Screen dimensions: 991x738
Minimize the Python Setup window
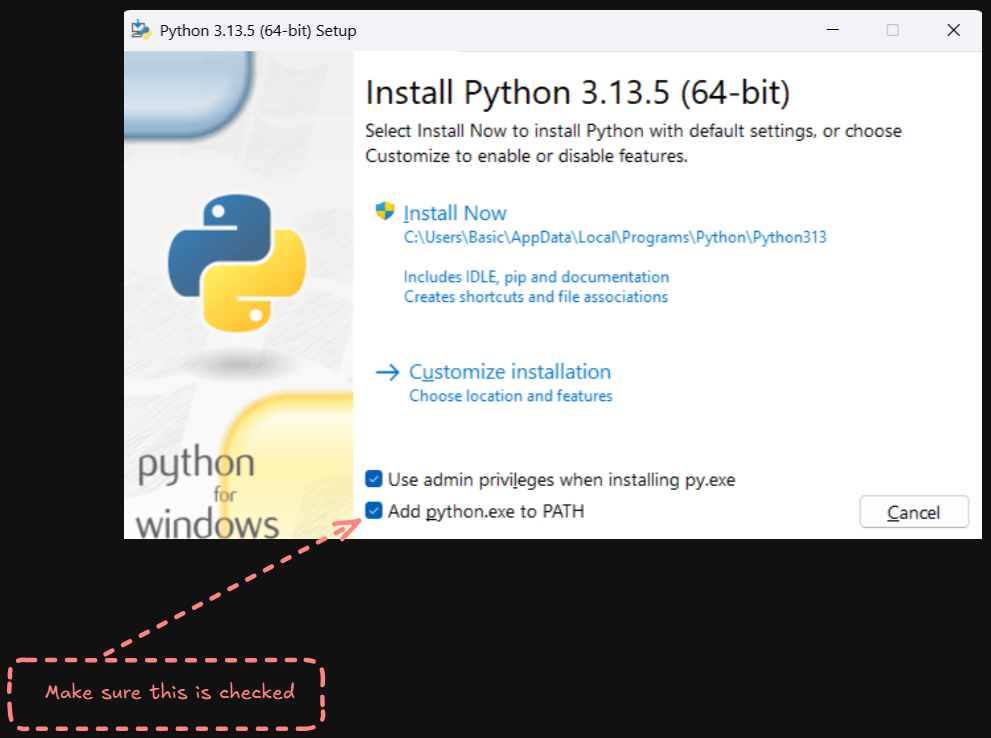pyautogui.click(x=833, y=30)
